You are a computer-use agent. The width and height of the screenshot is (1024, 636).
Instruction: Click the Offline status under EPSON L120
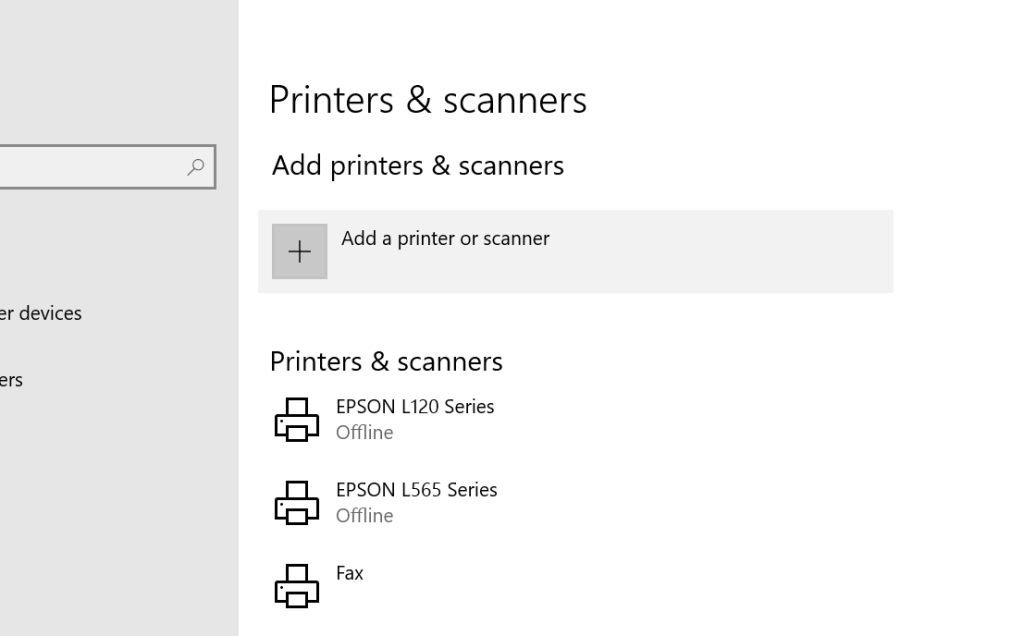pos(364,433)
